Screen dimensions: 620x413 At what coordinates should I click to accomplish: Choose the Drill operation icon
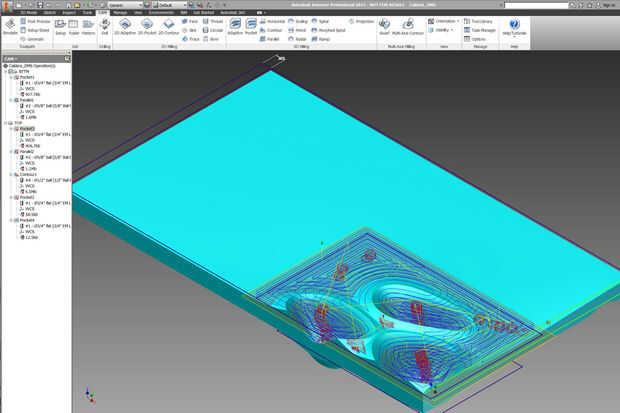105,25
